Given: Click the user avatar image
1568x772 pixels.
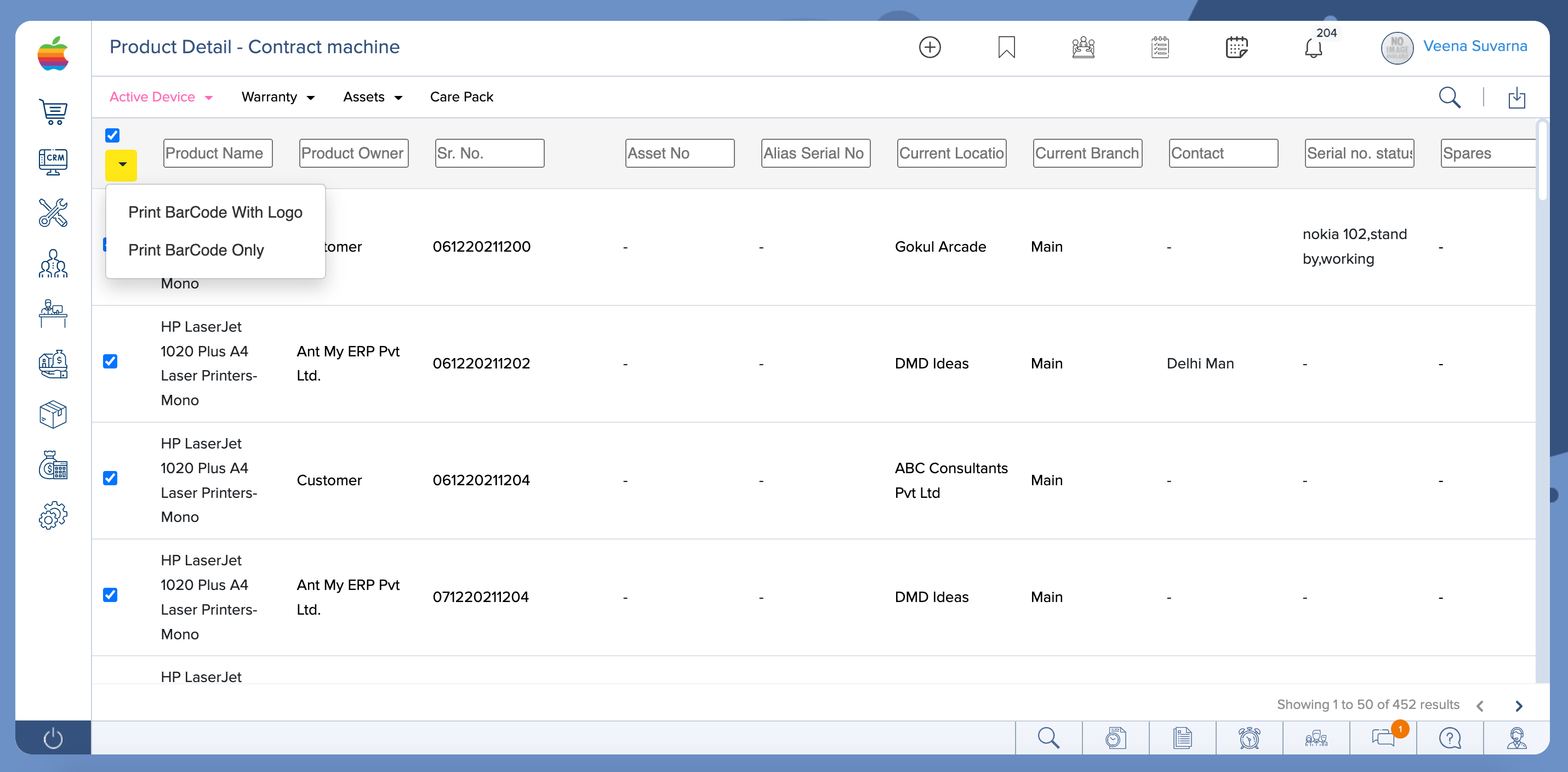Looking at the screenshot, I should (x=1396, y=48).
